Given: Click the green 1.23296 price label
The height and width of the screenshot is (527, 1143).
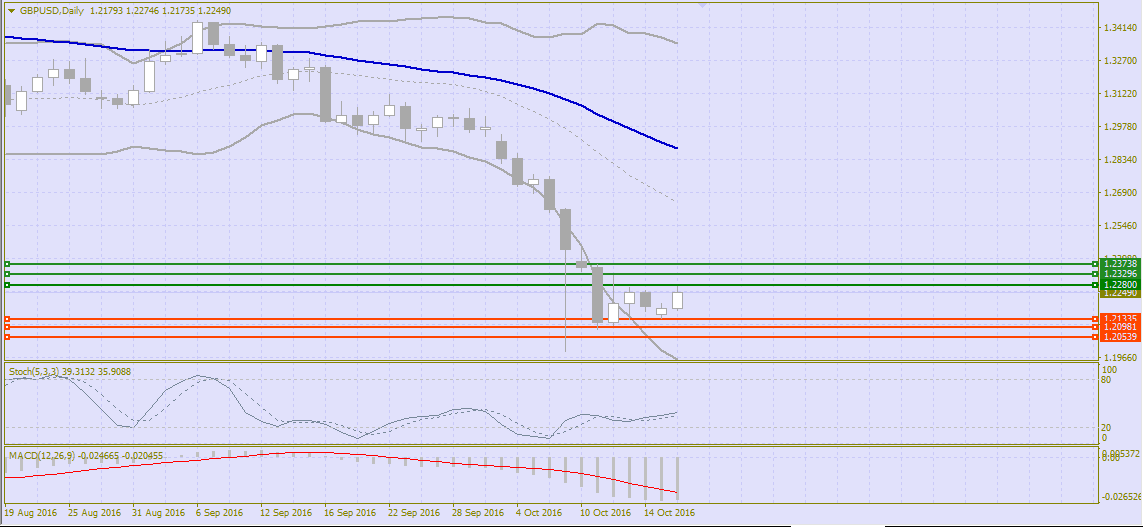Looking at the screenshot, I should [1120, 273].
